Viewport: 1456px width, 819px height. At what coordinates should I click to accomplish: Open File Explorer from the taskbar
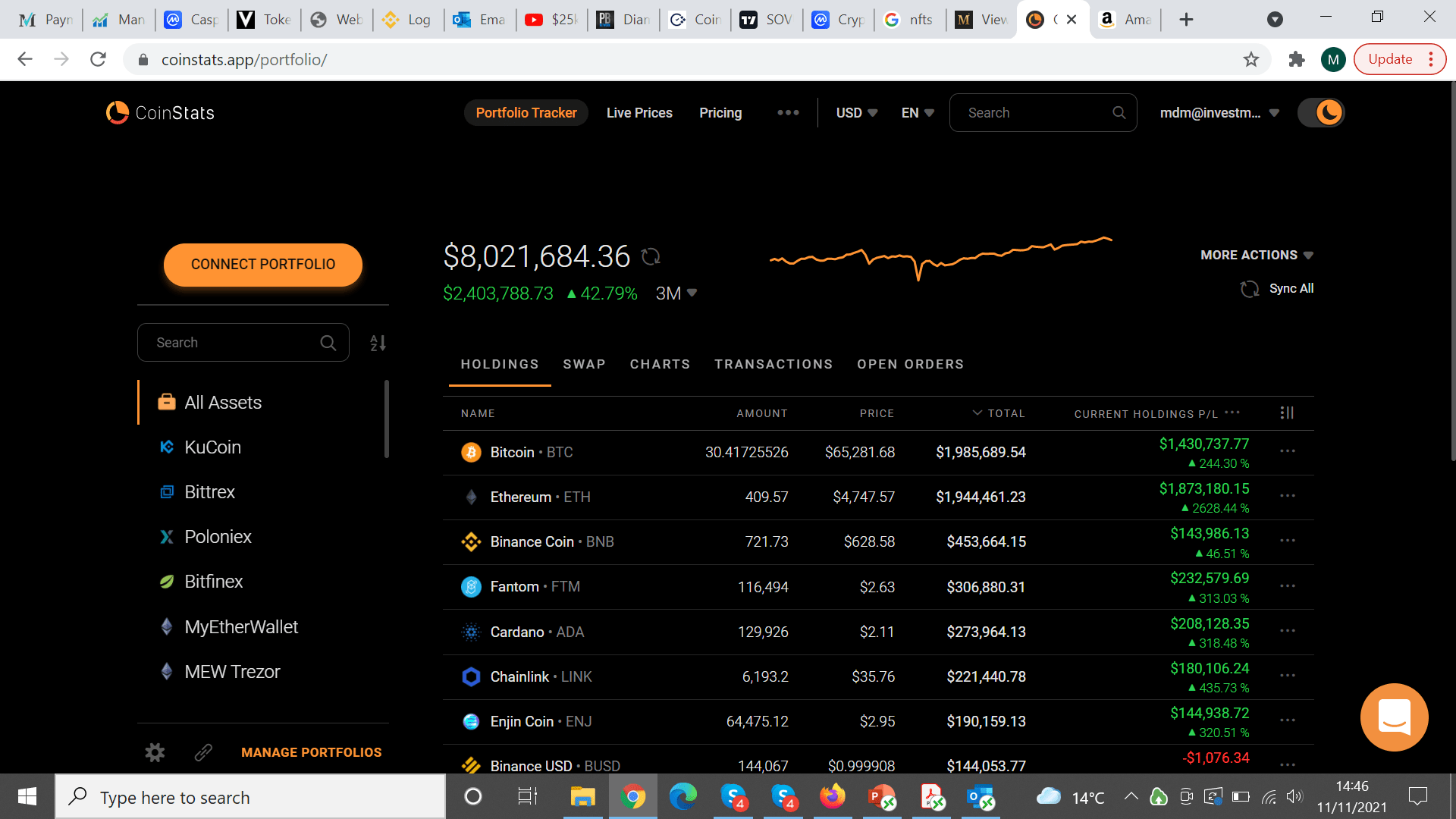point(582,797)
